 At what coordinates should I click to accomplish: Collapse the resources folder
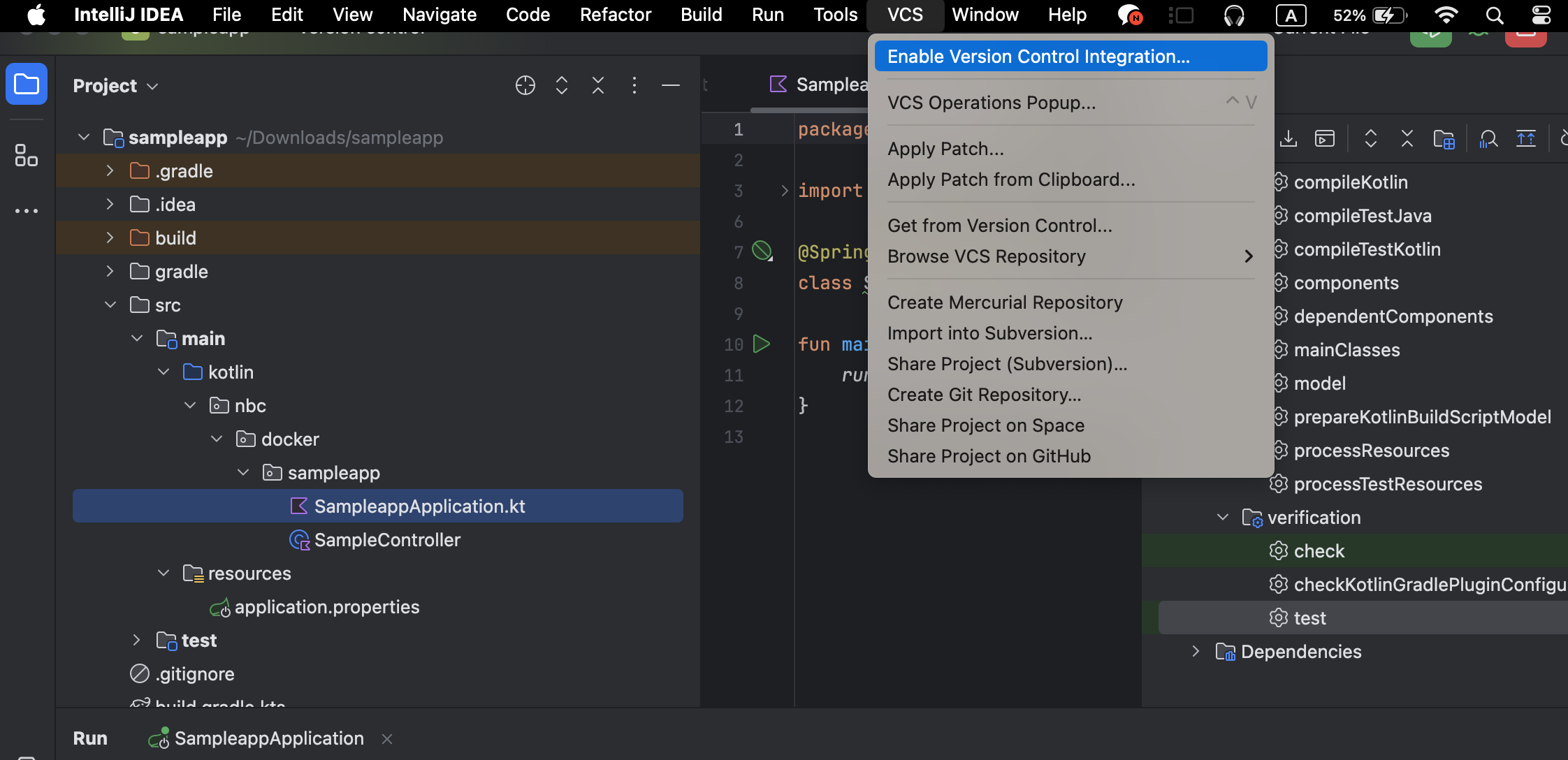pos(164,573)
